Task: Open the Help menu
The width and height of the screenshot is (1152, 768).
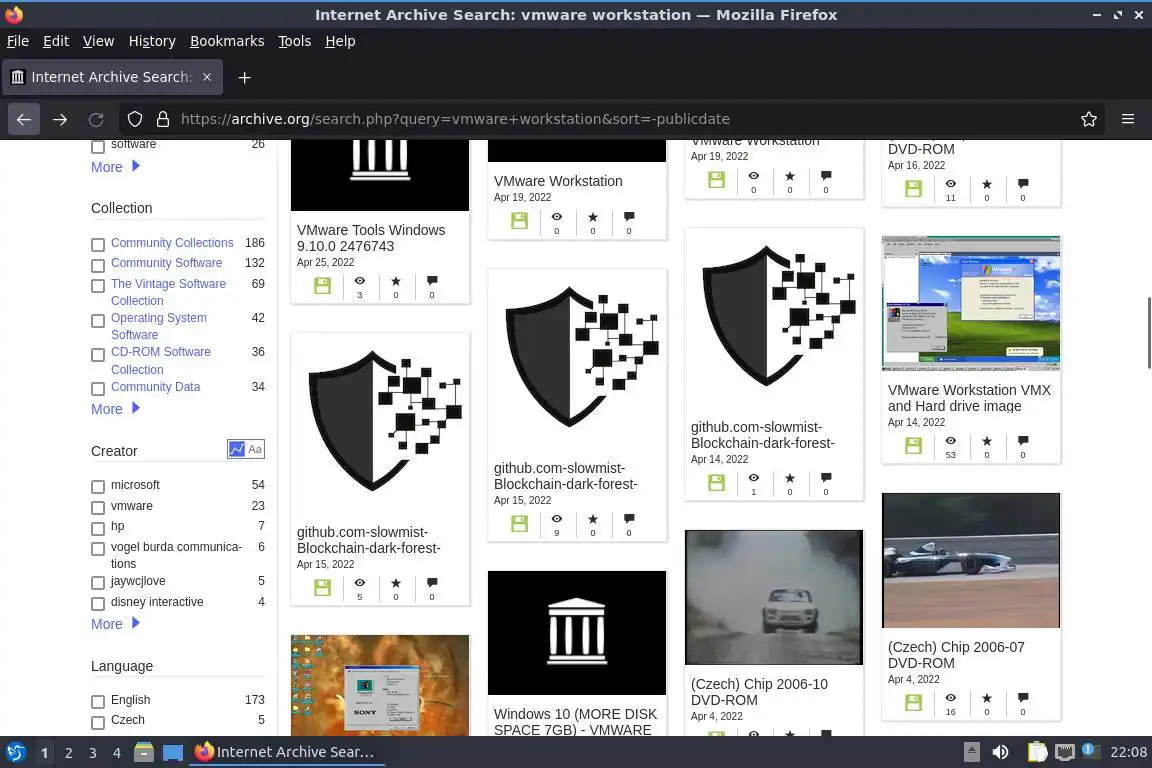Action: [340, 41]
